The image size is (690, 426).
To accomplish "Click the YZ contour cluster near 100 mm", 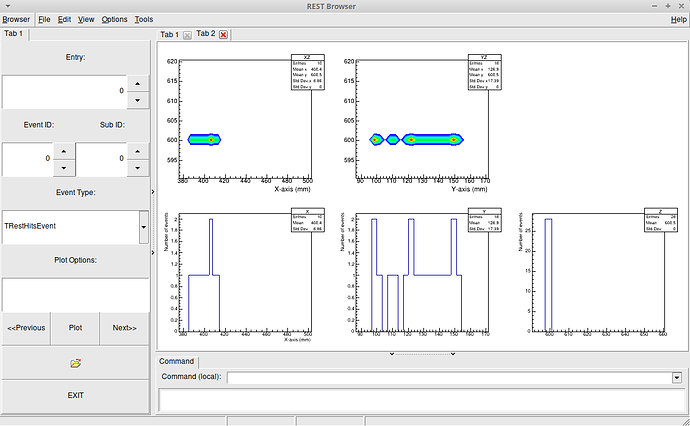I will point(376,140).
